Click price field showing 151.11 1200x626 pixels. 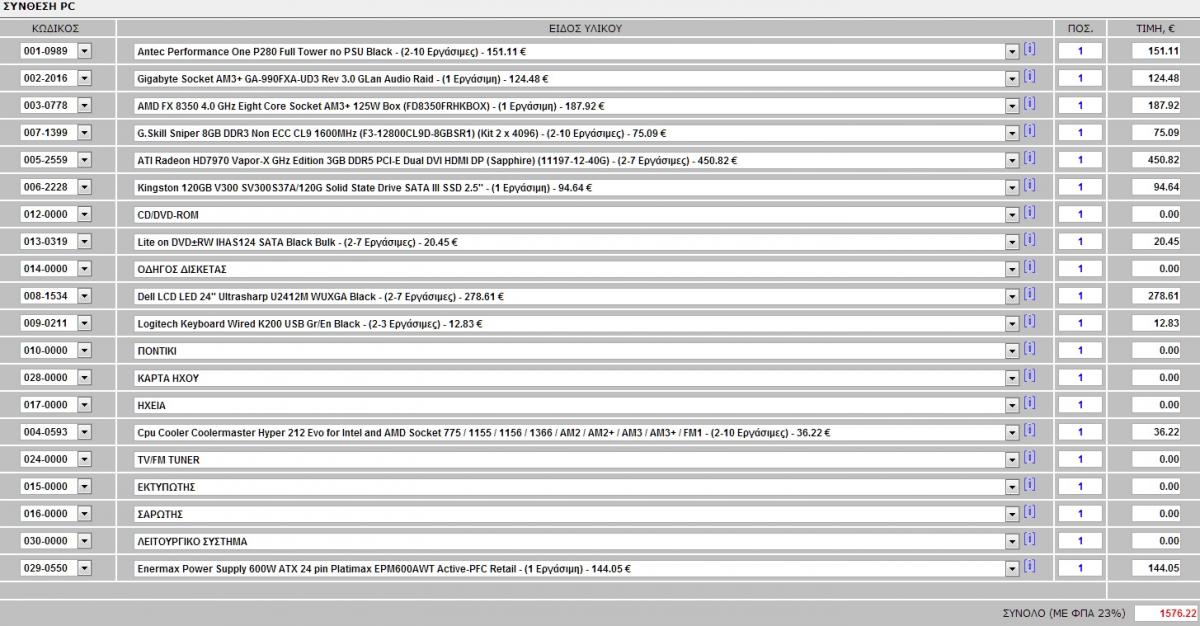1157,51
